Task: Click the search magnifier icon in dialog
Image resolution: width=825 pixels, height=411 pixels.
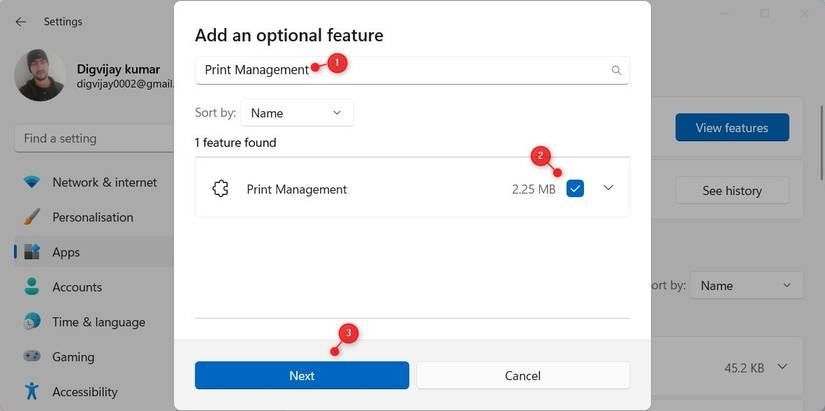Action: click(616, 70)
